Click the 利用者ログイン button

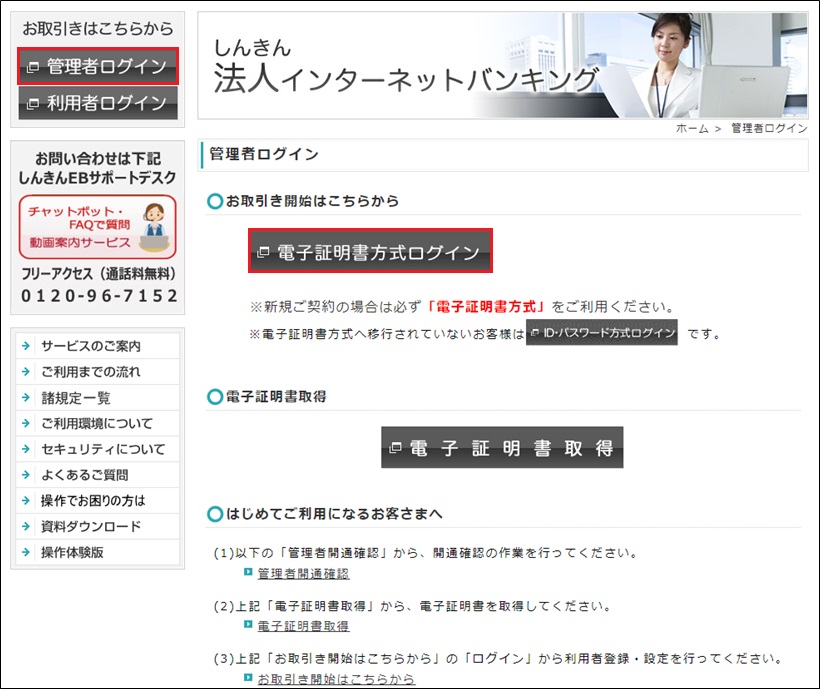97,103
